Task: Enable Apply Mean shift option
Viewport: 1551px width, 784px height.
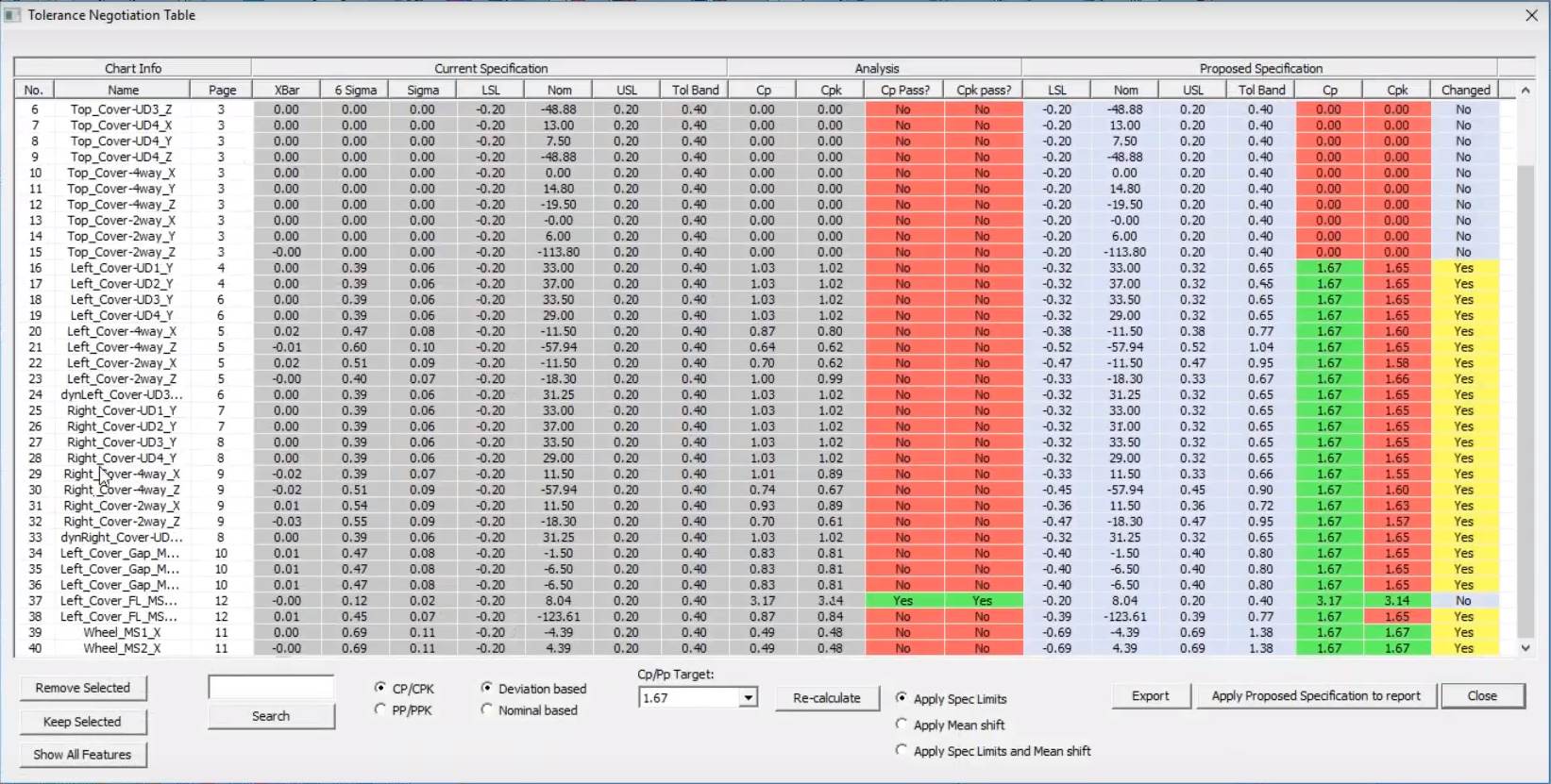Action: 902,725
